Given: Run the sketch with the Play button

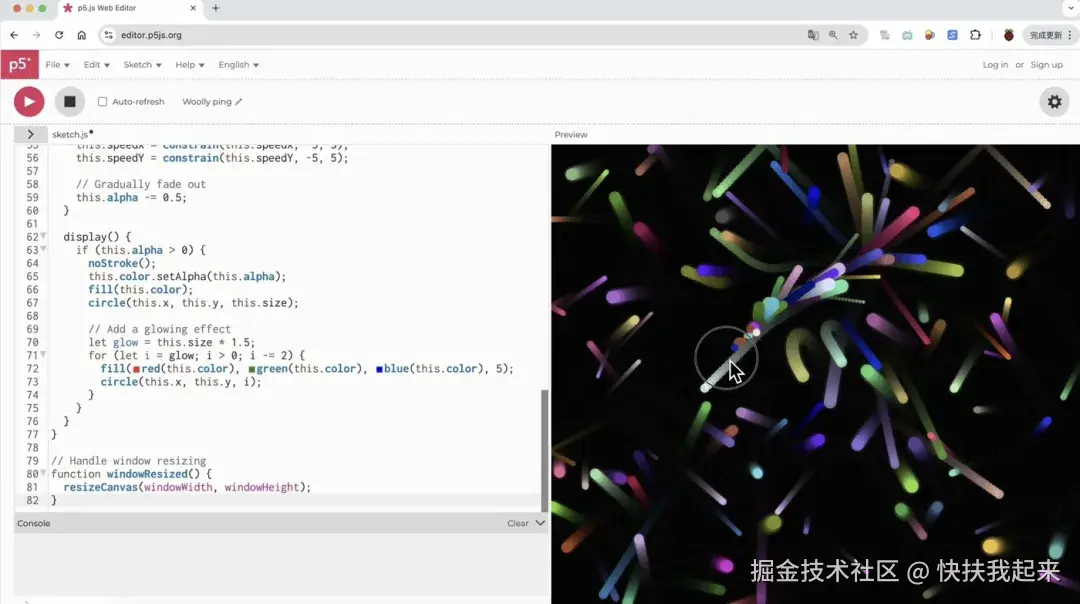Looking at the screenshot, I should [29, 102].
